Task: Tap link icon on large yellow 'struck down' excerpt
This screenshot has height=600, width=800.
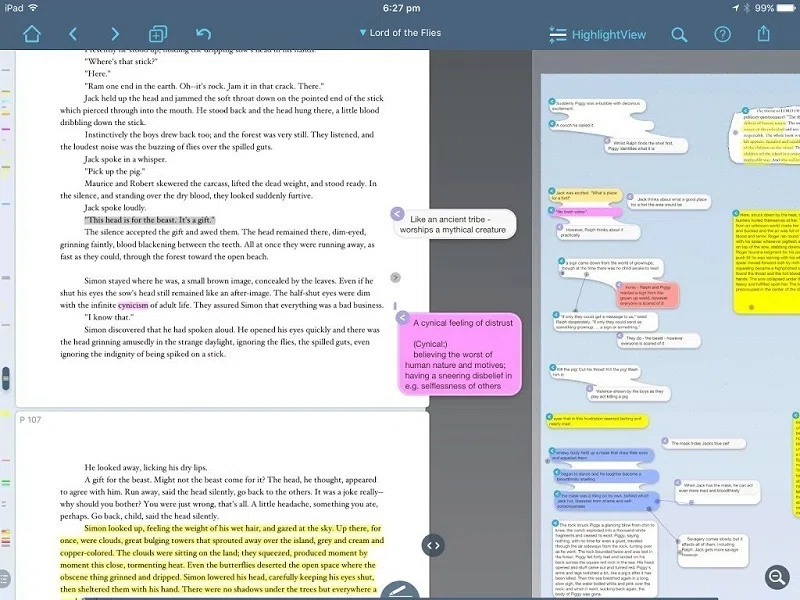Action: pyautogui.click(x=736, y=213)
